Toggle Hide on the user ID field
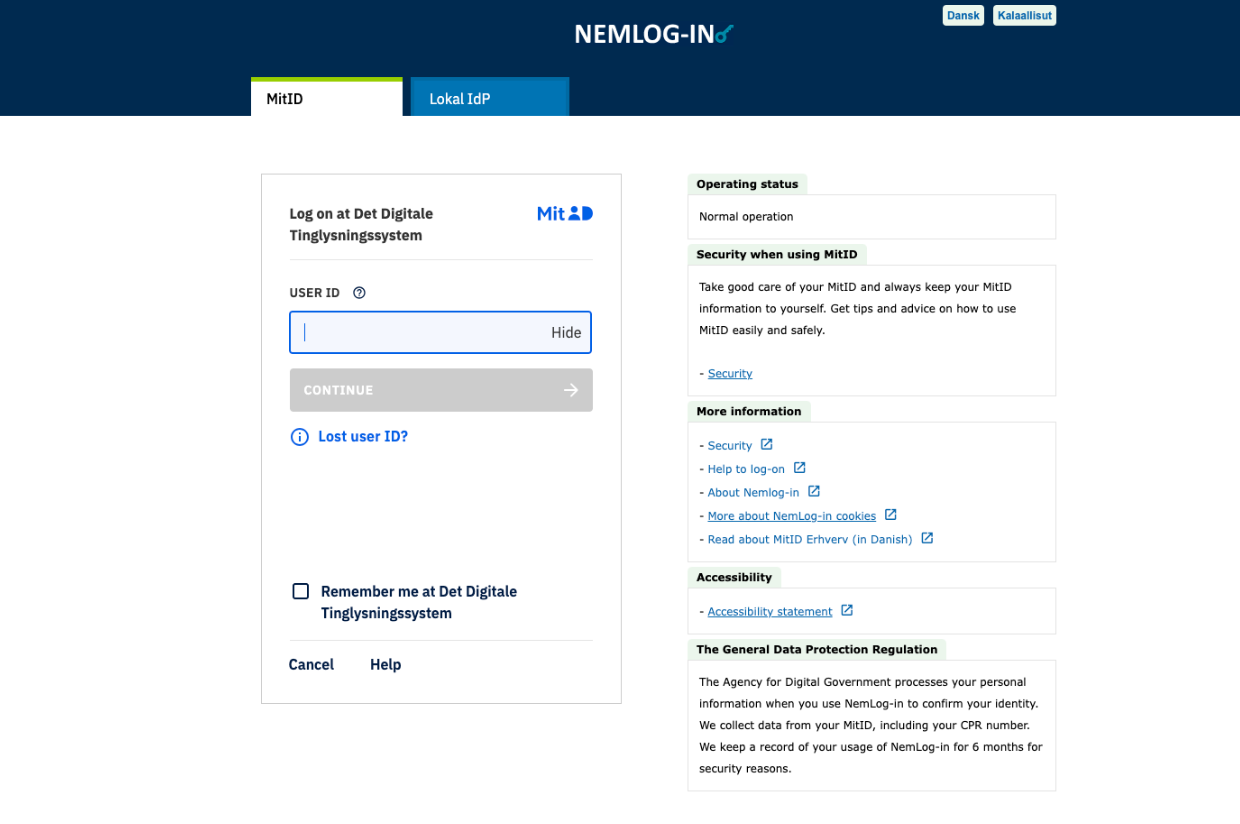The image size is (1240, 824). pyautogui.click(x=566, y=333)
